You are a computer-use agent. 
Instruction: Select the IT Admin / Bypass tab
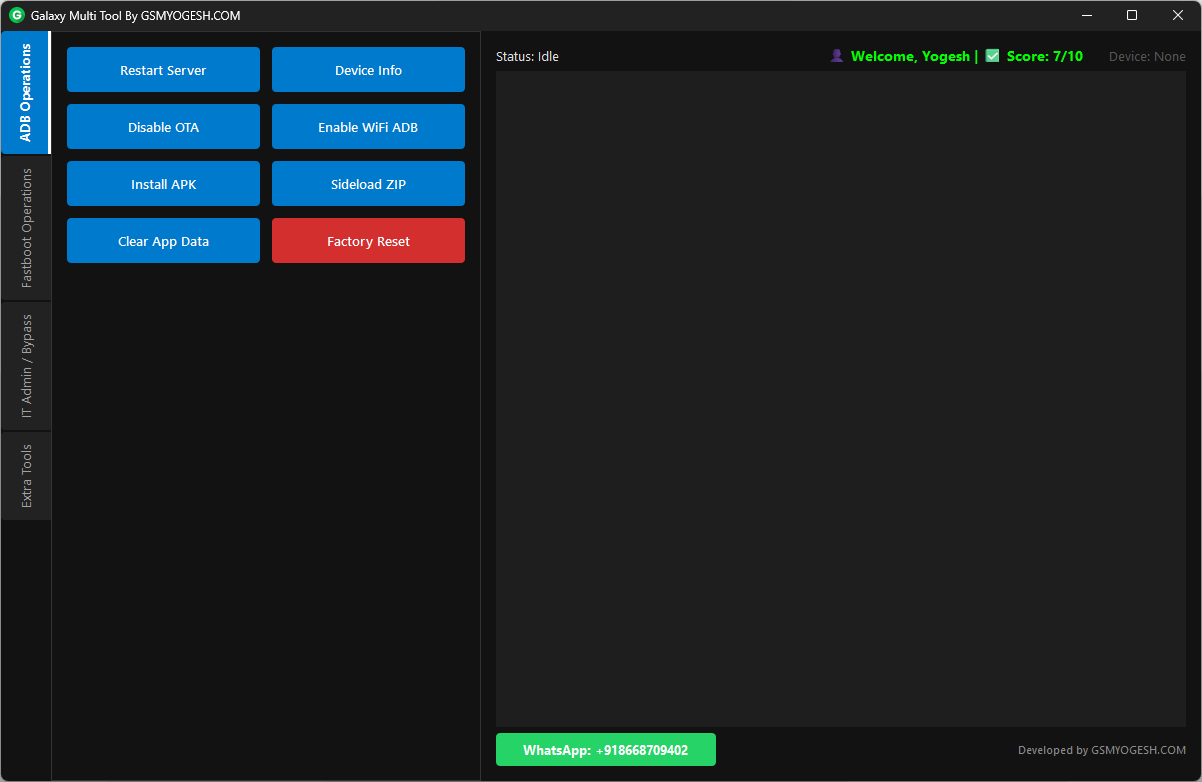pos(26,366)
